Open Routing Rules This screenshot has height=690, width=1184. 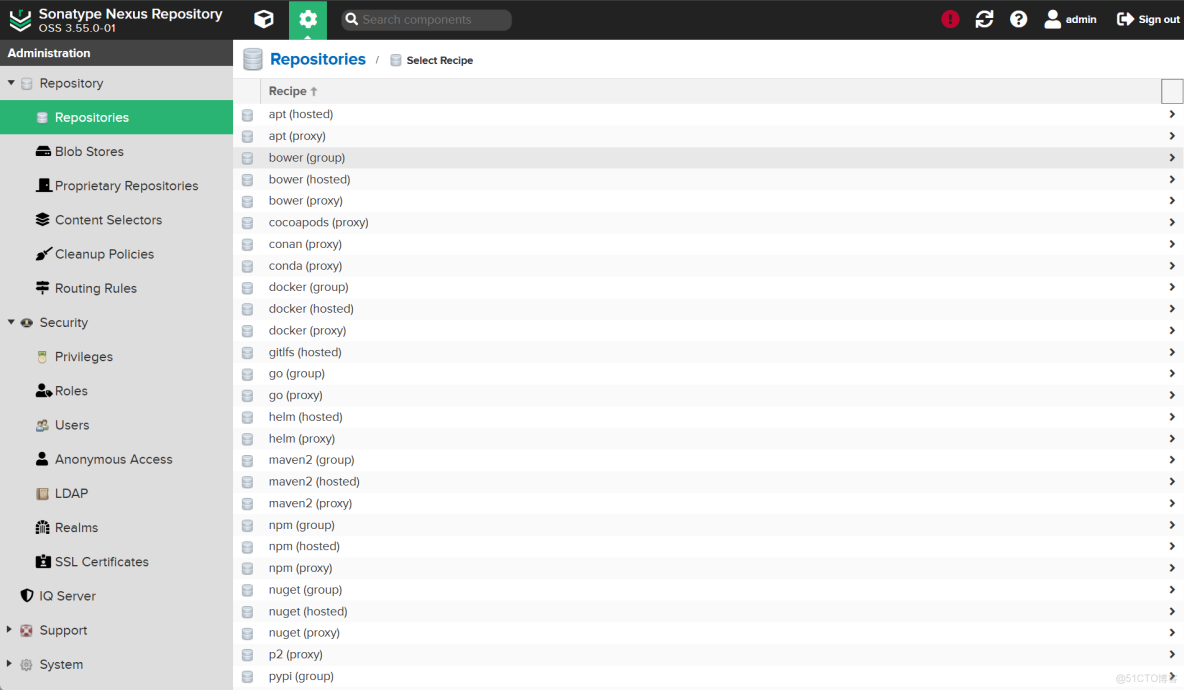click(116, 288)
